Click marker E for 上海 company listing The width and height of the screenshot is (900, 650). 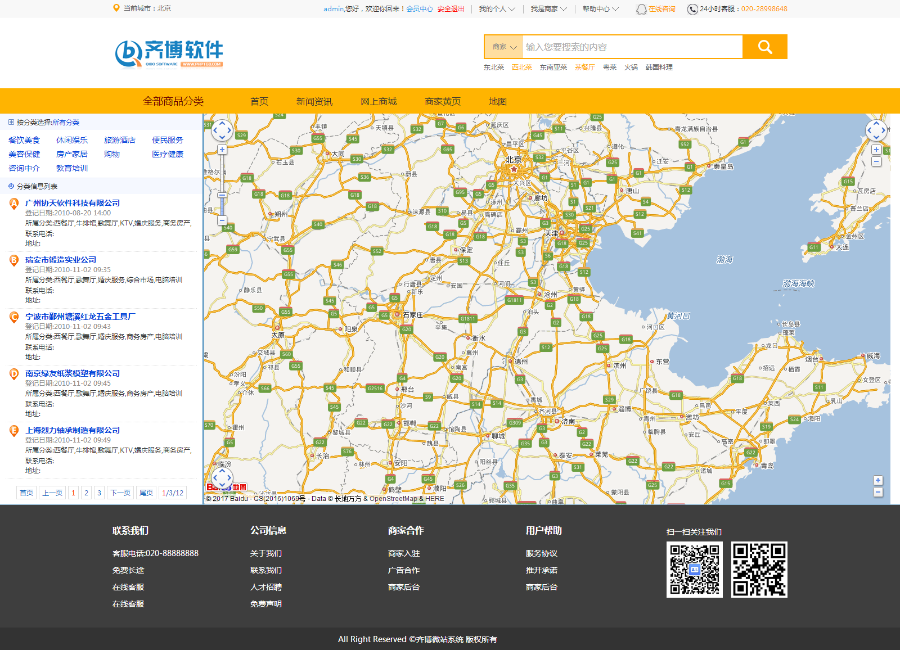pos(14,431)
